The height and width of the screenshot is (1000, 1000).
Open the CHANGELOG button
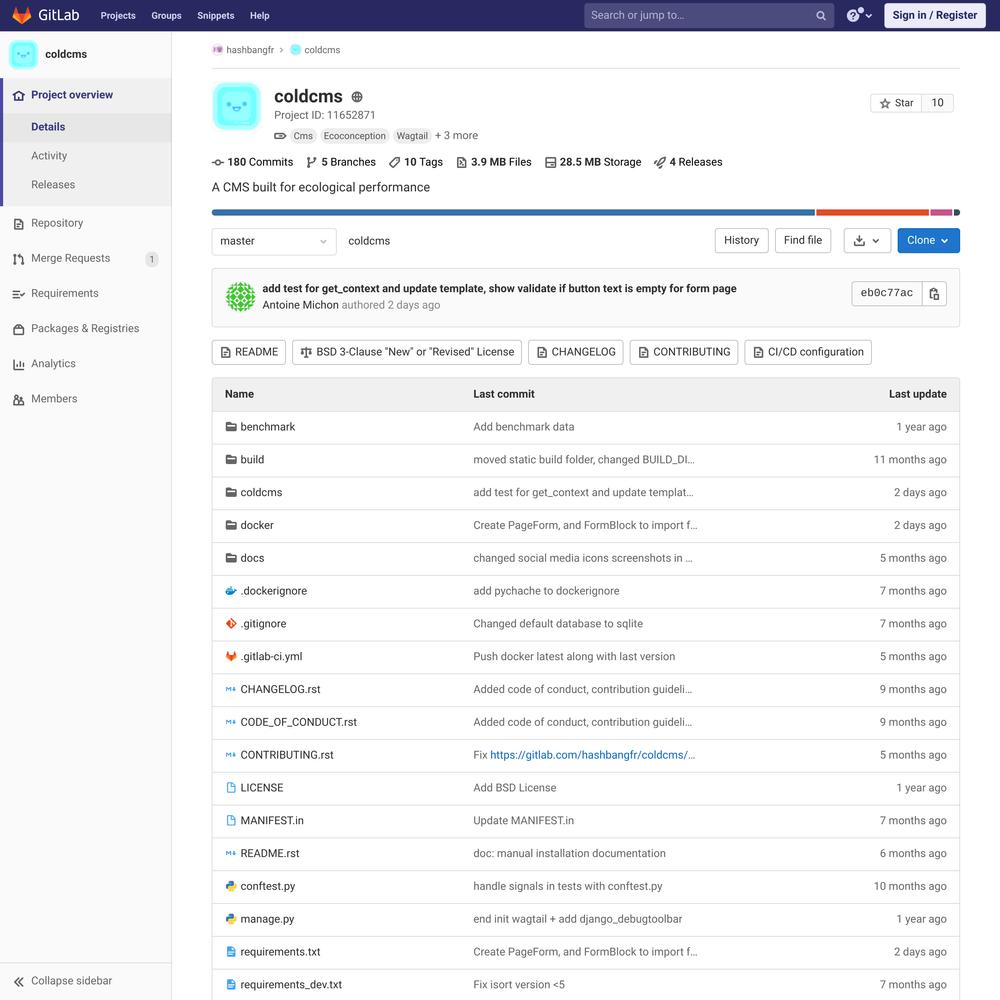(x=576, y=353)
